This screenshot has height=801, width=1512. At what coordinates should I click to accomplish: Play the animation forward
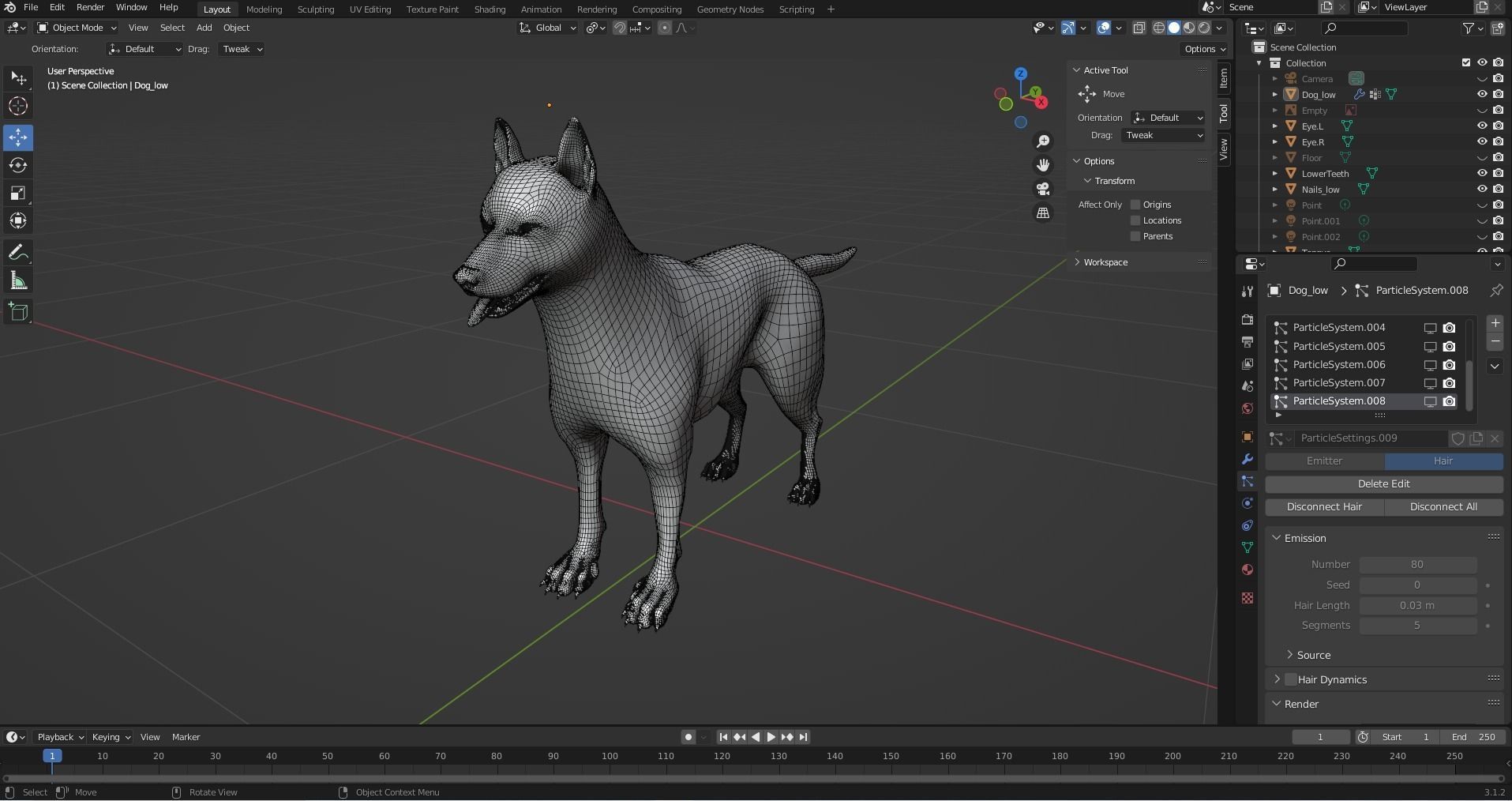coord(771,737)
